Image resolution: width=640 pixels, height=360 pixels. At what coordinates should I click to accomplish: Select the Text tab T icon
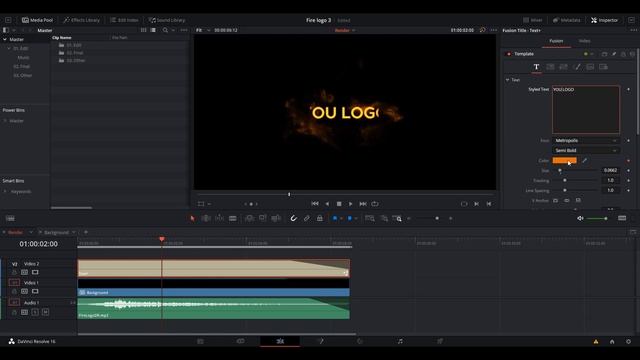pyautogui.click(x=536, y=67)
